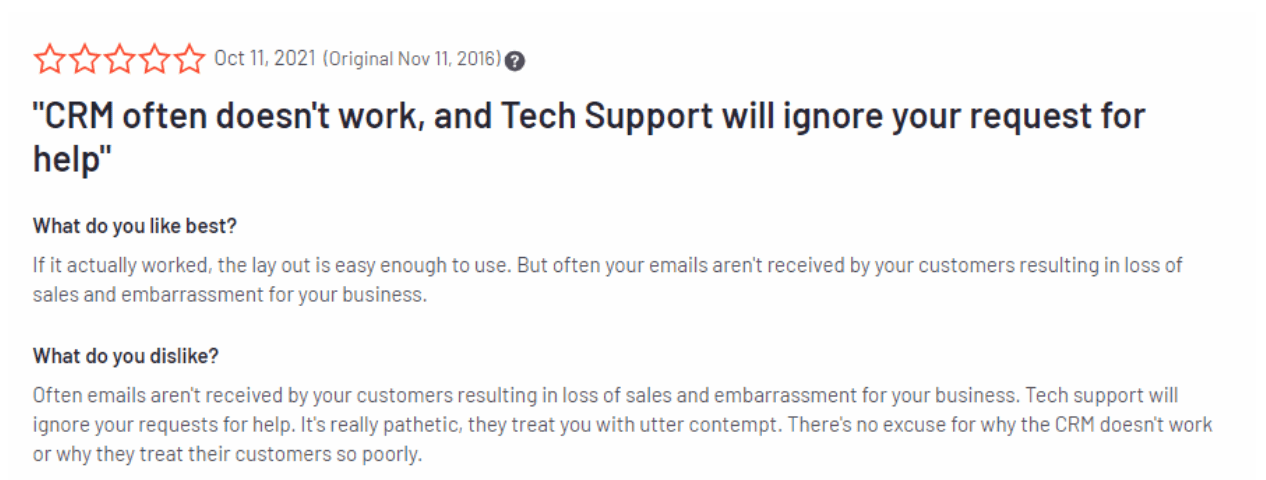Image resolution: width=1266 pixels, height=480 pixels.
Task: Select the second rating star
Action: [x=83, y=60]
